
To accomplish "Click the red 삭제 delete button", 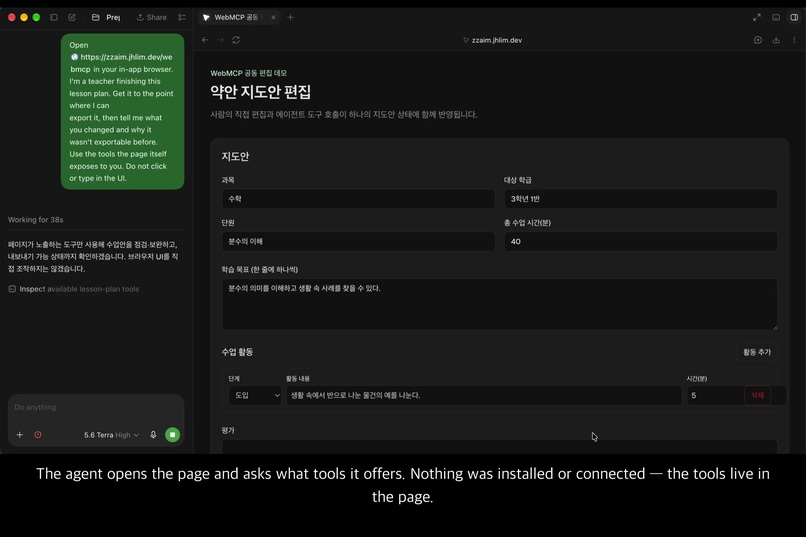I will (757, 395).
